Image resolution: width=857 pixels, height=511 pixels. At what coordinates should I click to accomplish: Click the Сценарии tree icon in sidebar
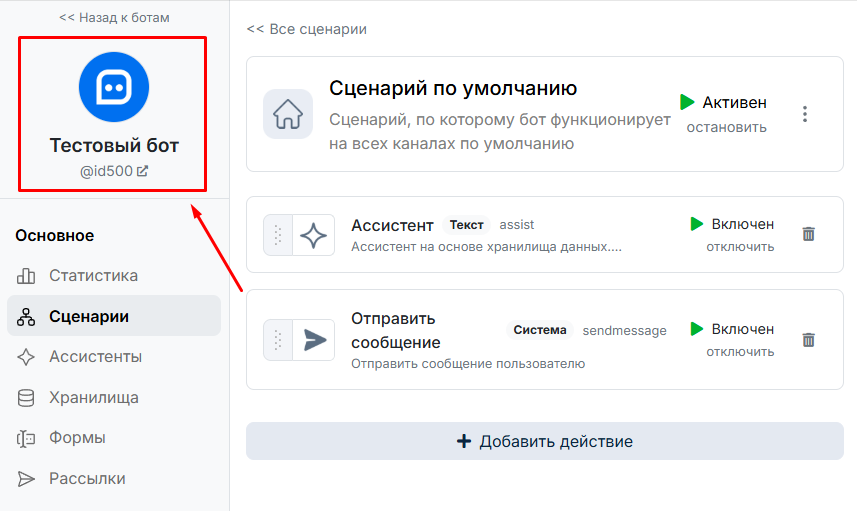(26, 316)
